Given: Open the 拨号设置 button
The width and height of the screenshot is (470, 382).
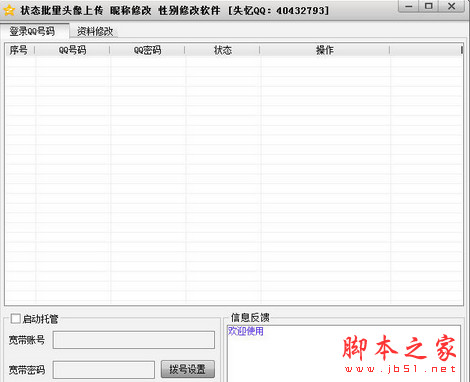Looking at the screenshot, I should coord(188,369).
